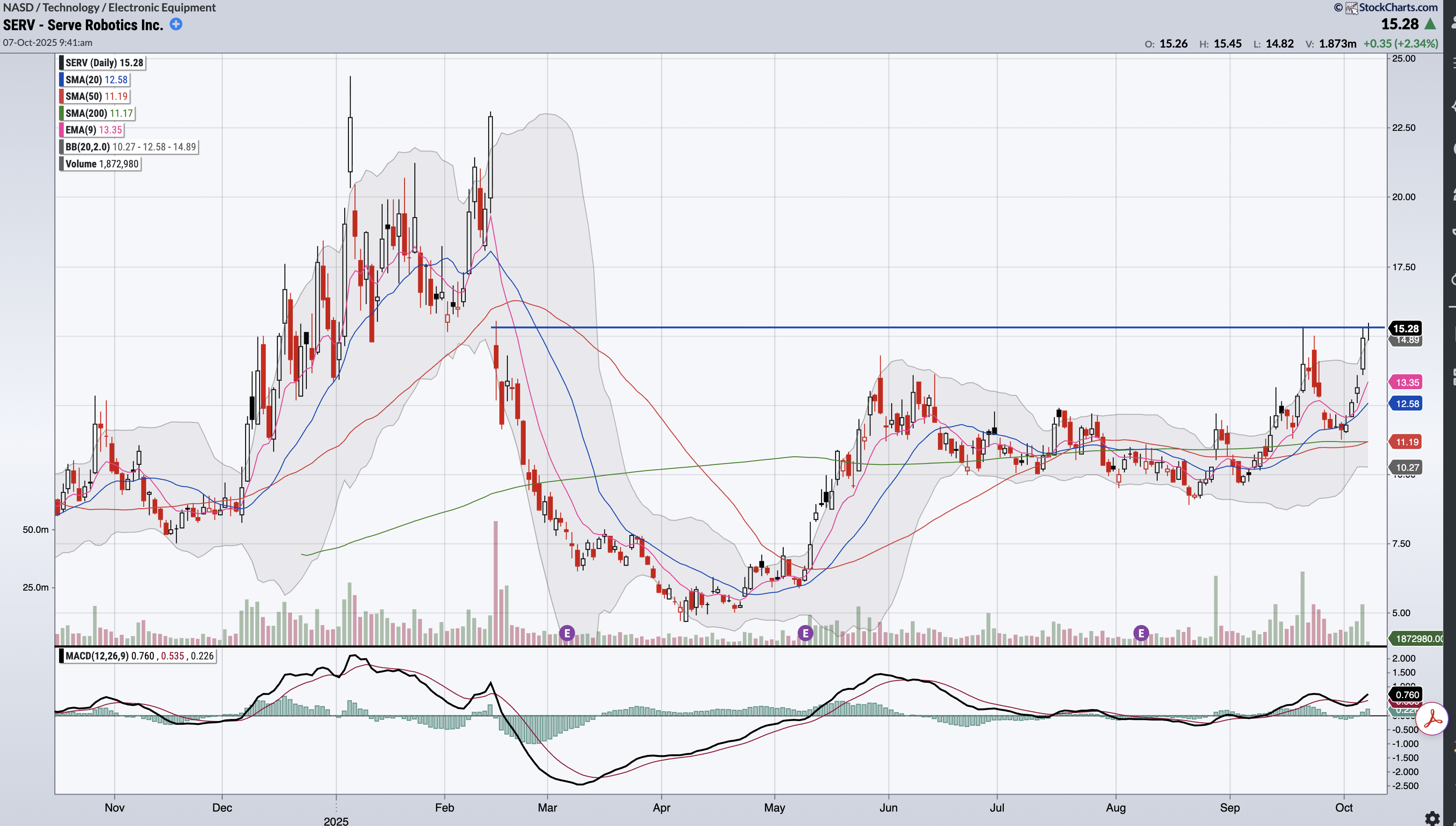Click the March earnings E marker
This screenshot has width=1456, height=826.
pyautogui.click(x=567, y=633)
